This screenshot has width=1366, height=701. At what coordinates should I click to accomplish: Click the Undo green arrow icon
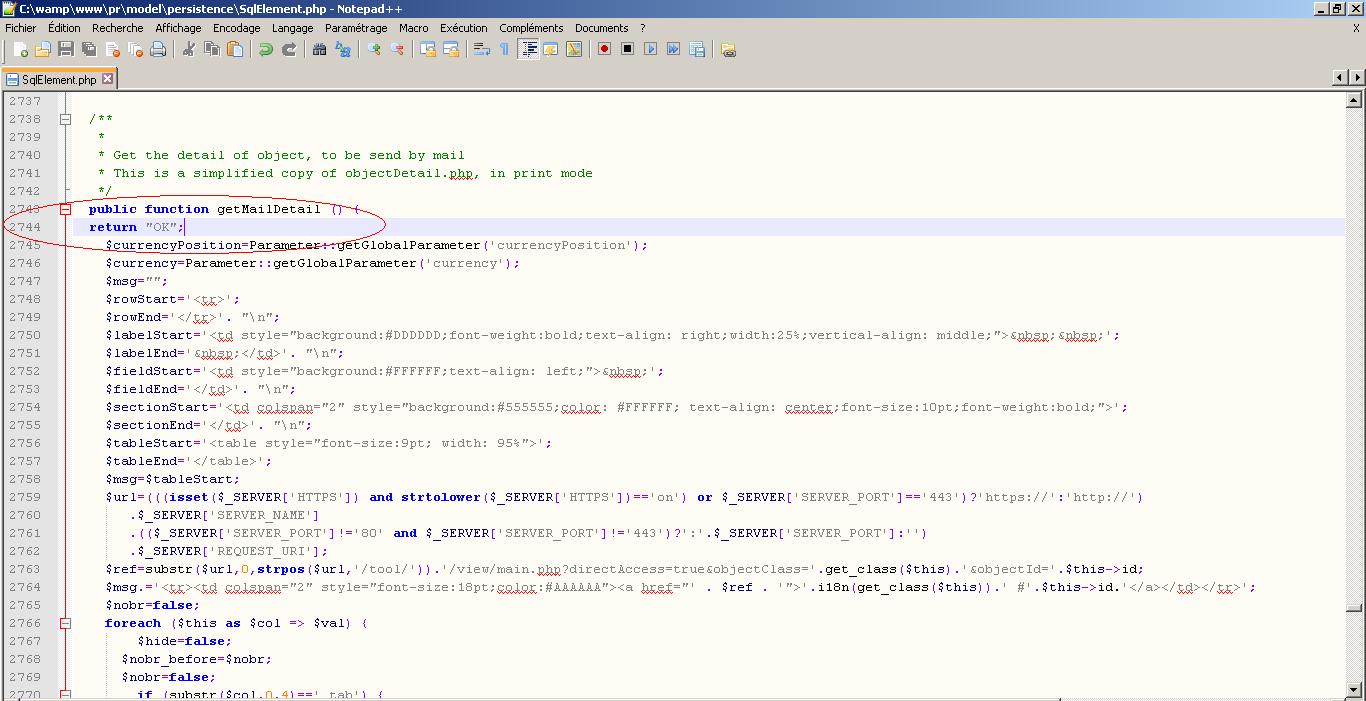point(266,49)
